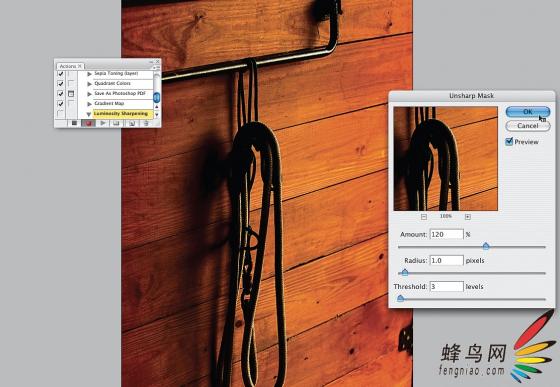The height and width of the screenshot is (387, 560).
Task: Click the Actions panel scrollbar thumb
Action: pos(156,97)
